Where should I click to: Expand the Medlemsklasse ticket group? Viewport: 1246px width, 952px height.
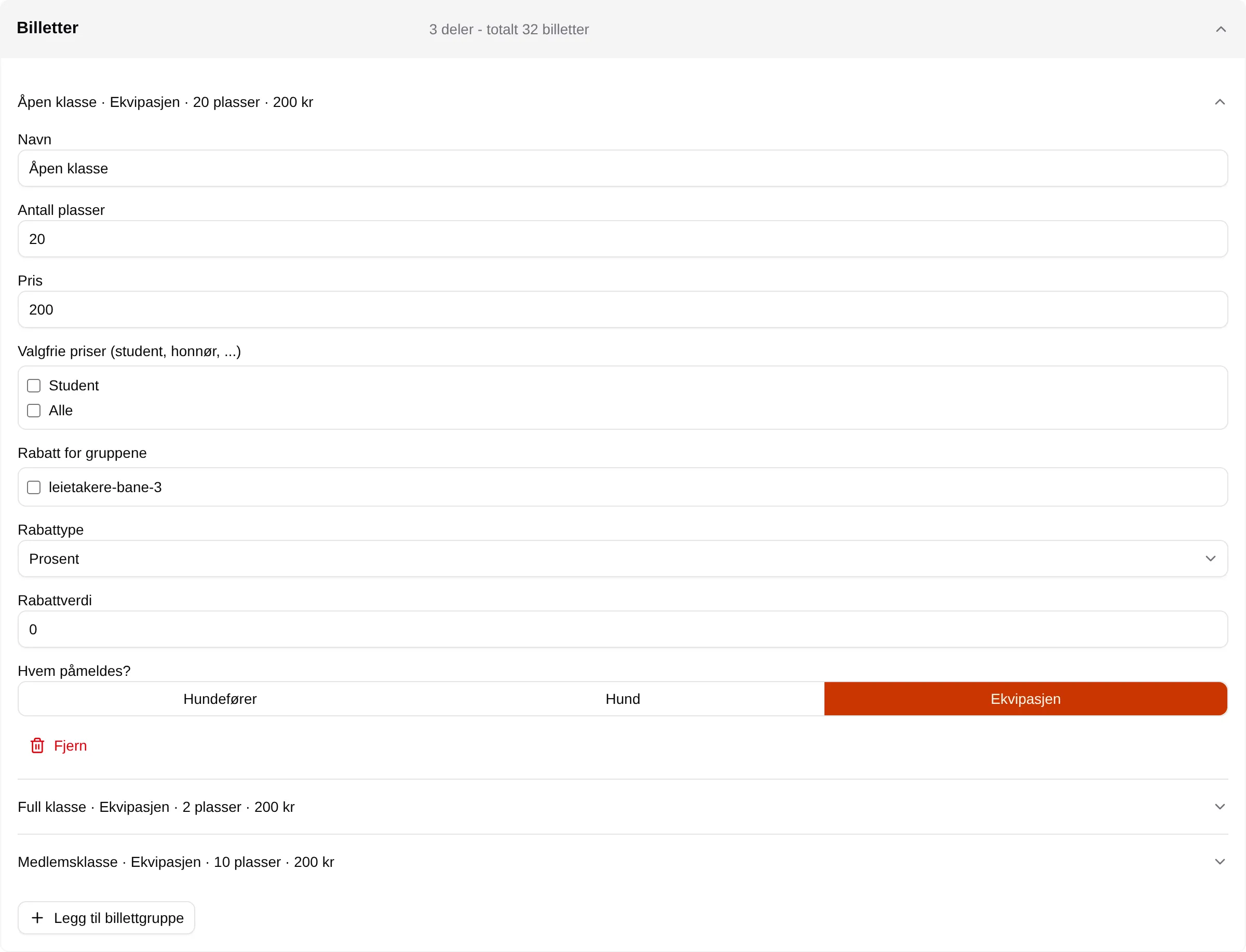point(1220,861)
